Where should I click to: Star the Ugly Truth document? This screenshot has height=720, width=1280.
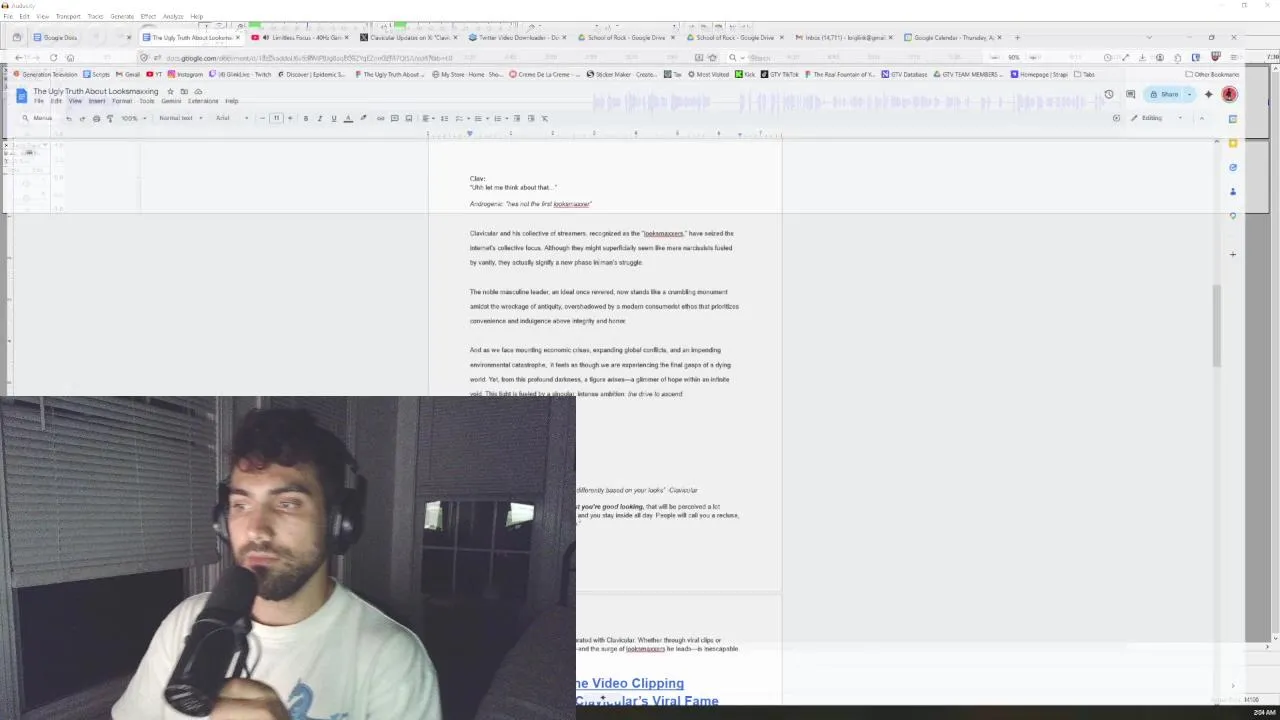170,91
